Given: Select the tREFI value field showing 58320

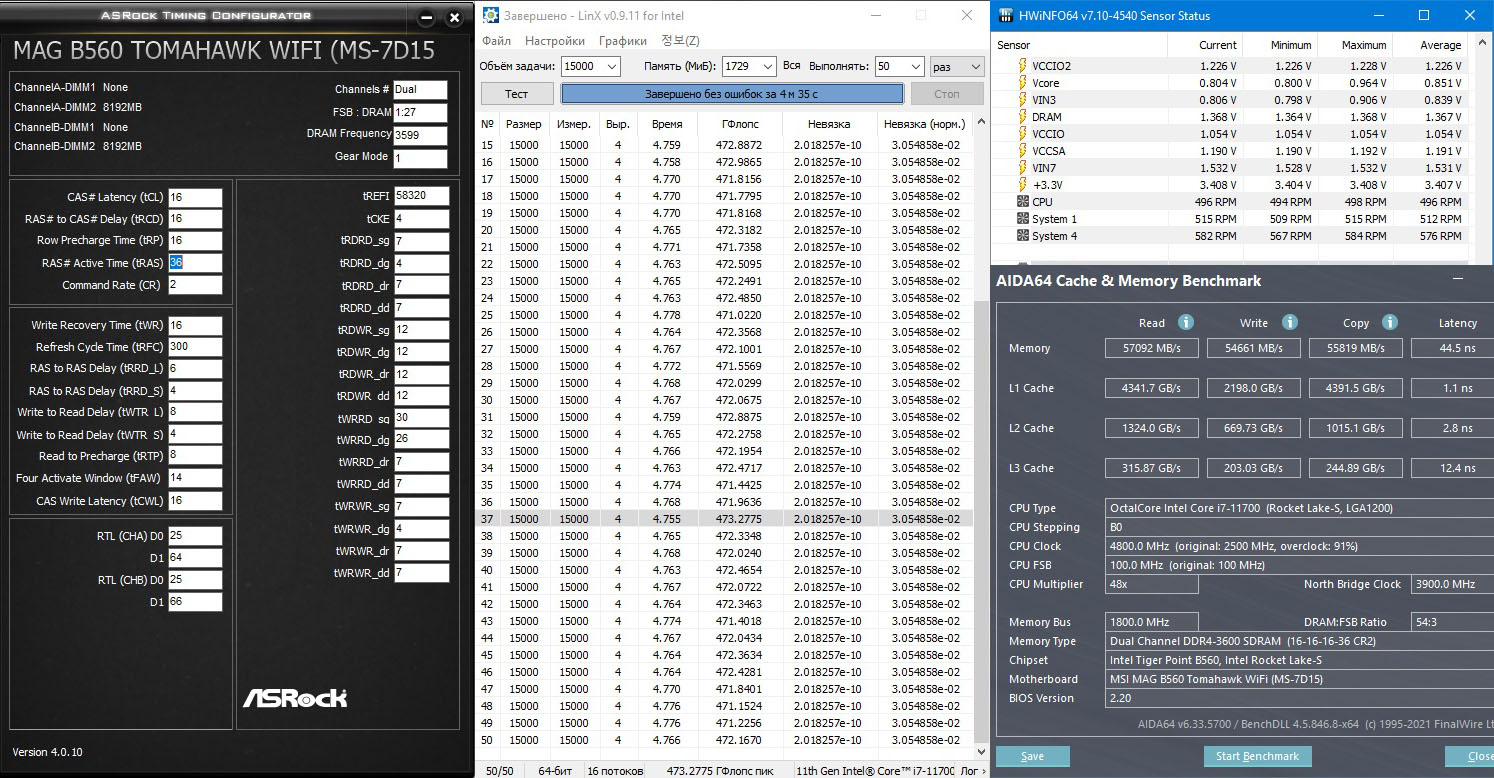Looking at the screenshot, I should click(421, 196).
